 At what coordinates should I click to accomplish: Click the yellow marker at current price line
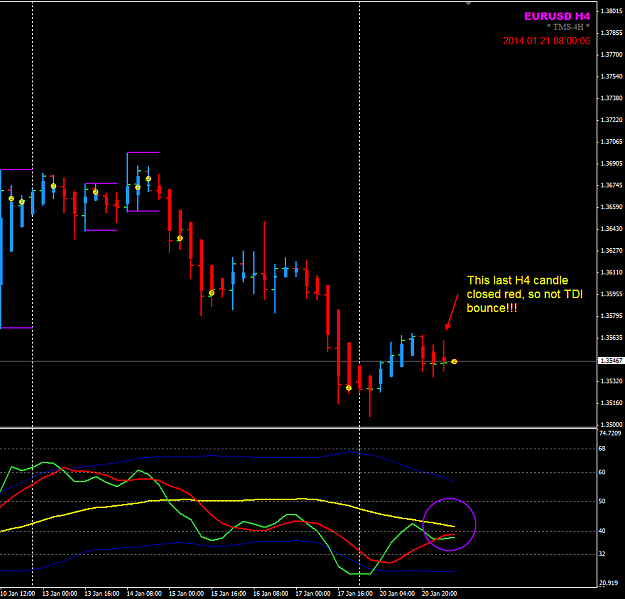point(454,361)
